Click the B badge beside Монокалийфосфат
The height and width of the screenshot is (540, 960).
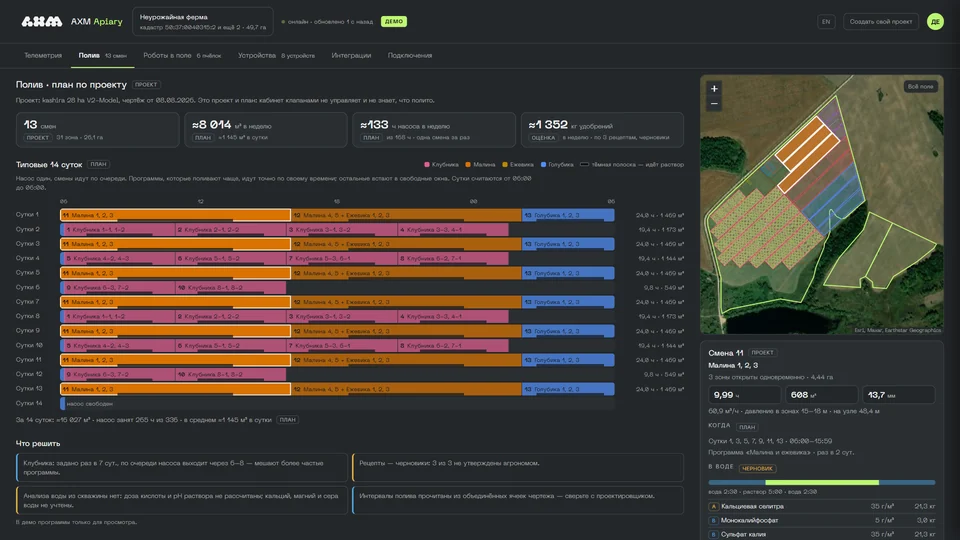click(x=713, y=520)
